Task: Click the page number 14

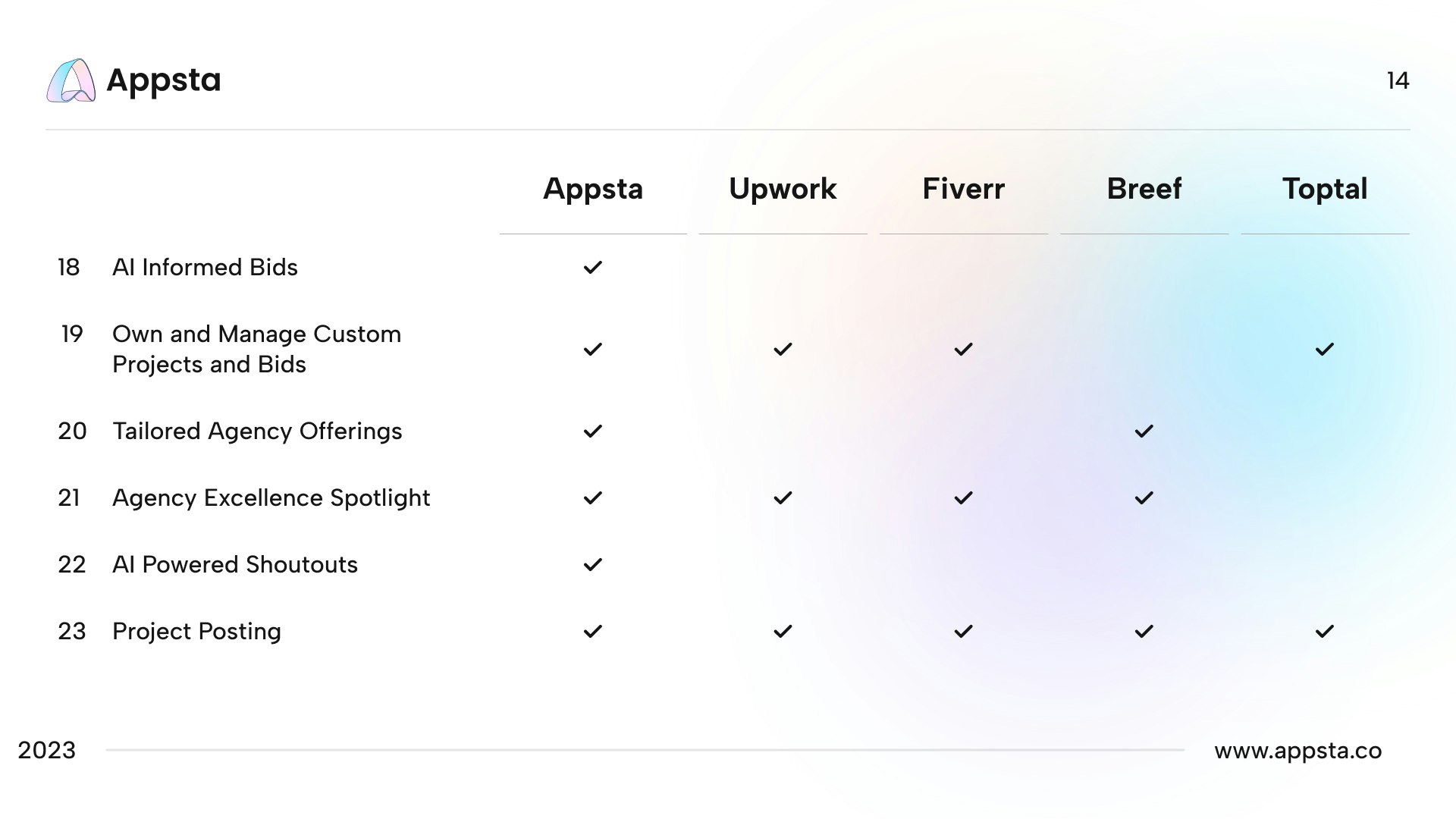Action: (1398, 81)
